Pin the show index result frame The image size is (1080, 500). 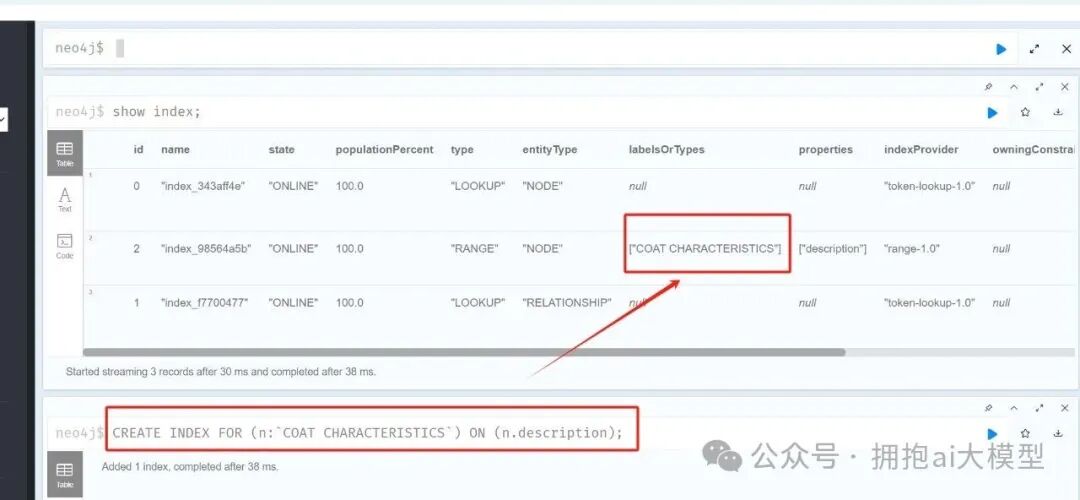coord(988,87)
